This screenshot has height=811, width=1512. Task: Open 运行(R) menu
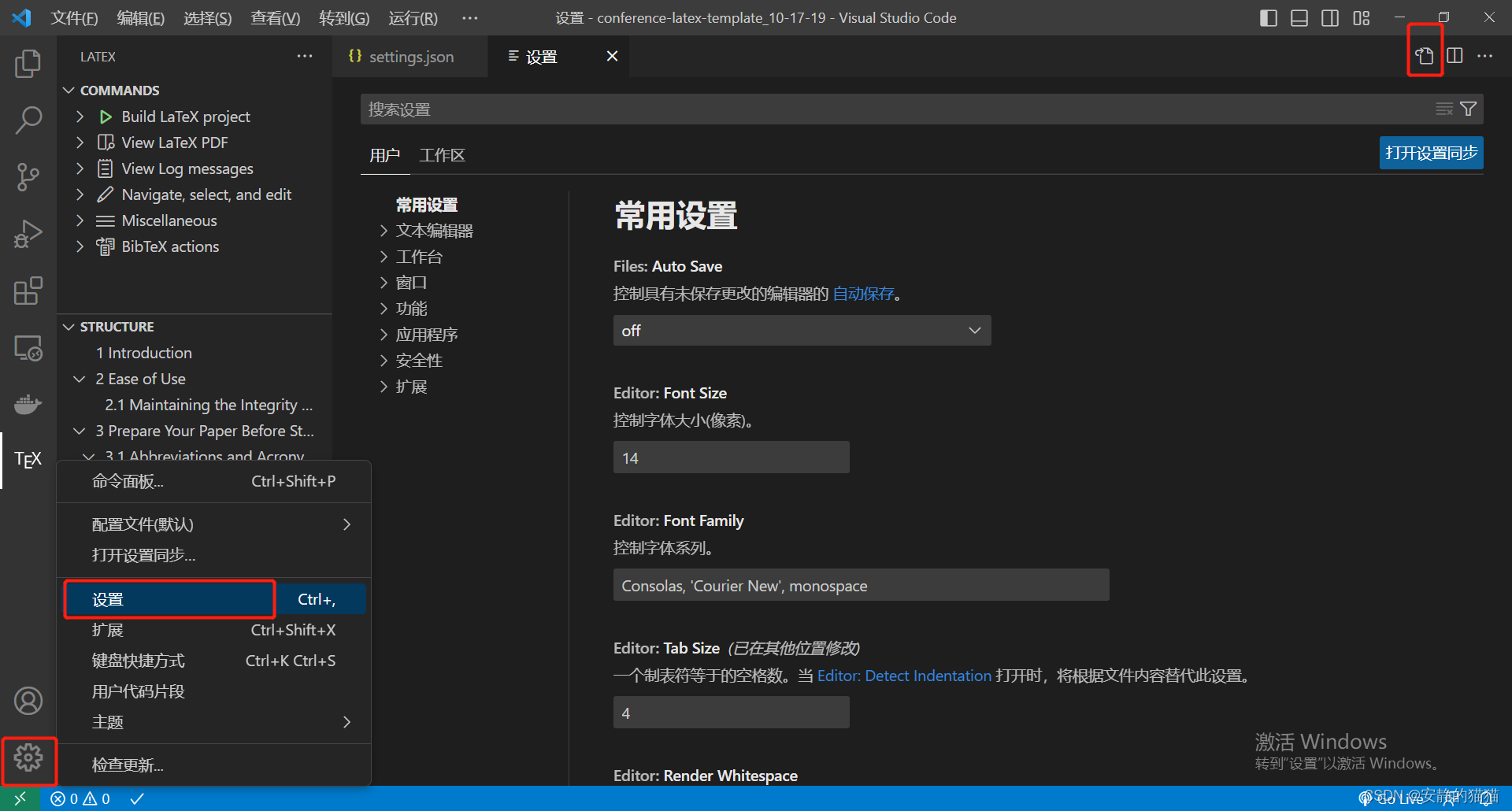tap(413, 18)
